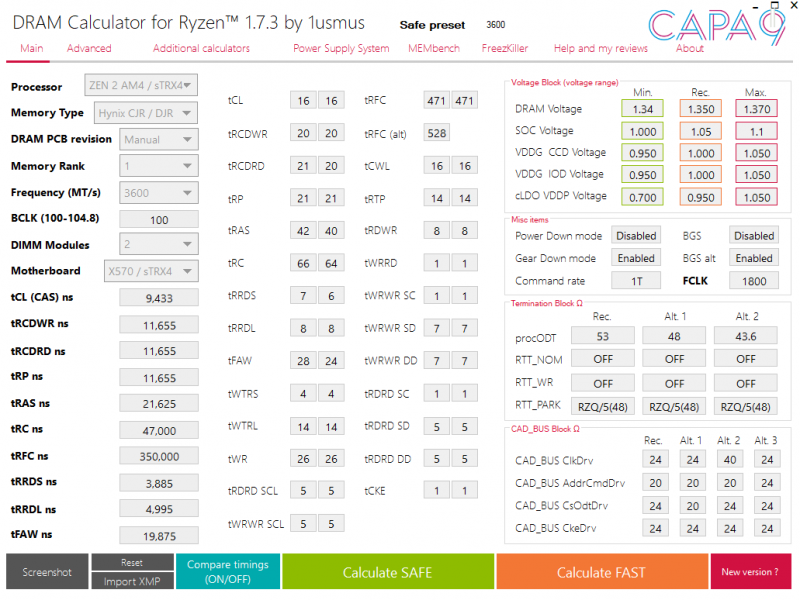This screenshot has width=800, height=600.
Task: Click the BCLK value field
Action: (x=159, y=219)
